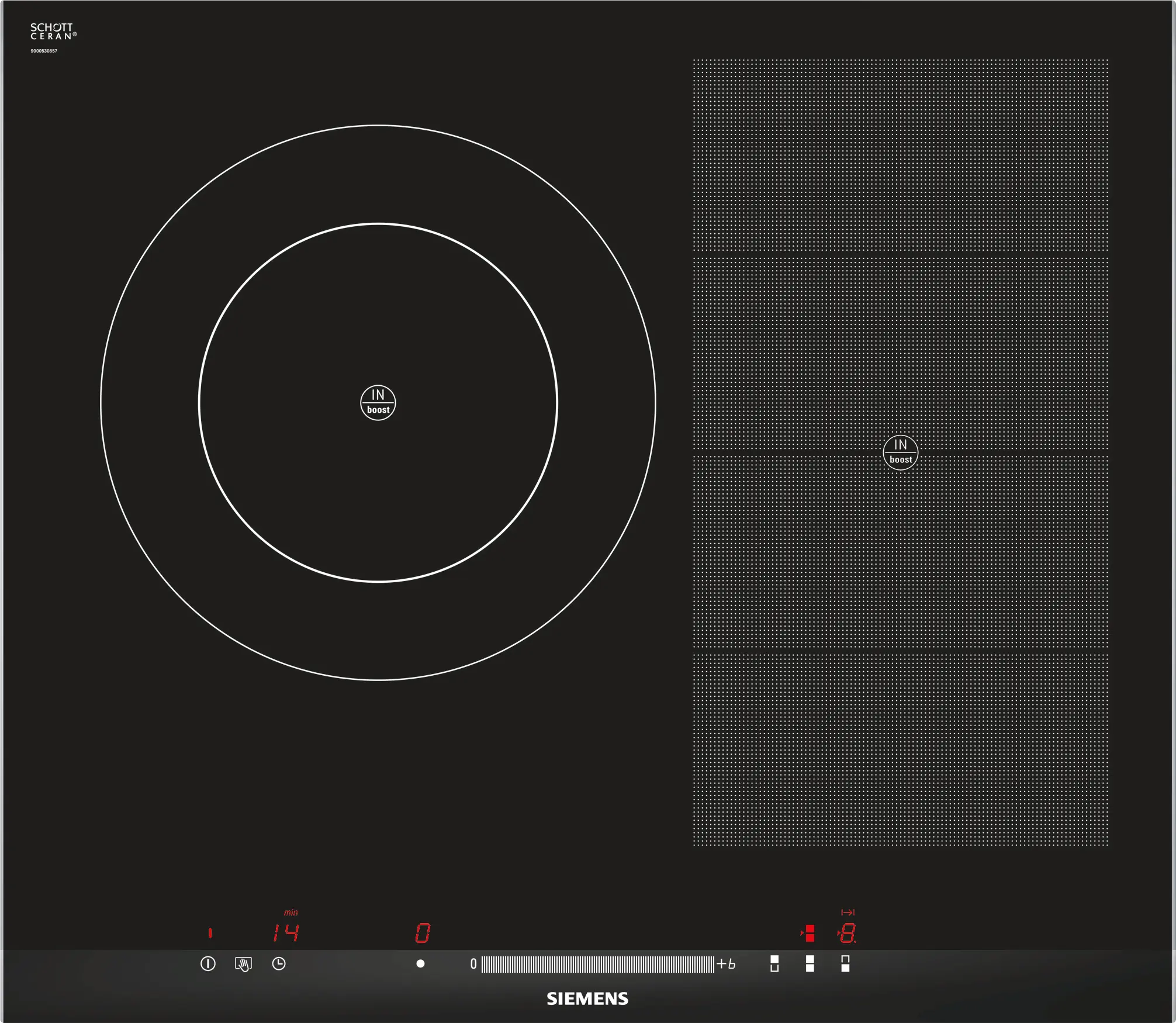The height and width of the screenshot is (1023, 1176).
Task: Tap the +b boost symbol
Action: [726, 964]
